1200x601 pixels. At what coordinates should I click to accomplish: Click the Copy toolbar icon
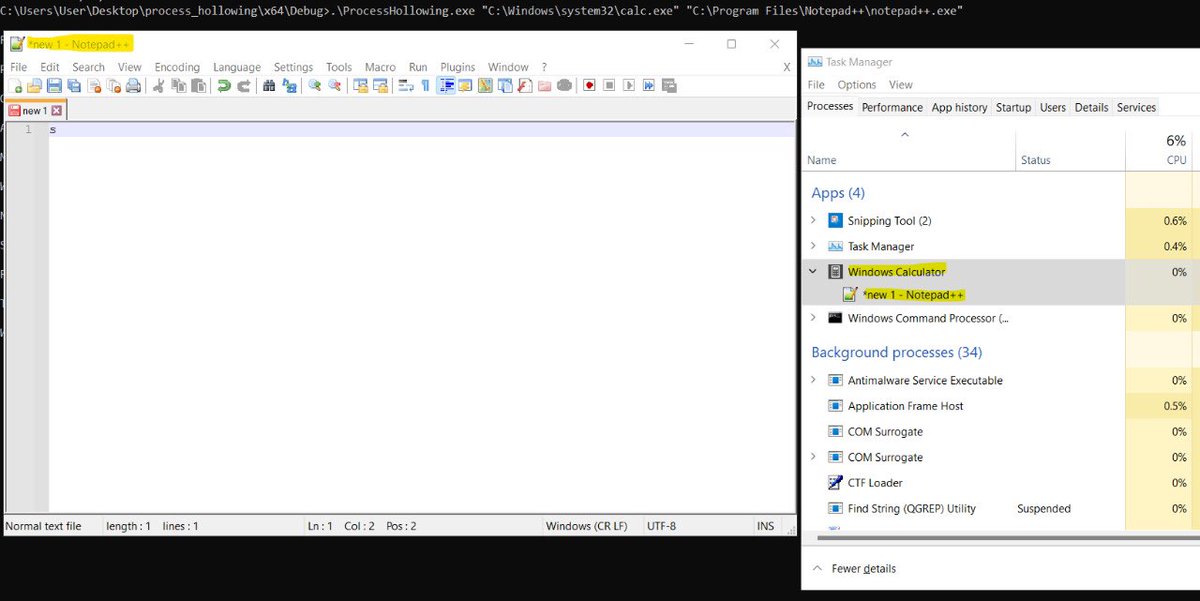(x=180, y=86)
